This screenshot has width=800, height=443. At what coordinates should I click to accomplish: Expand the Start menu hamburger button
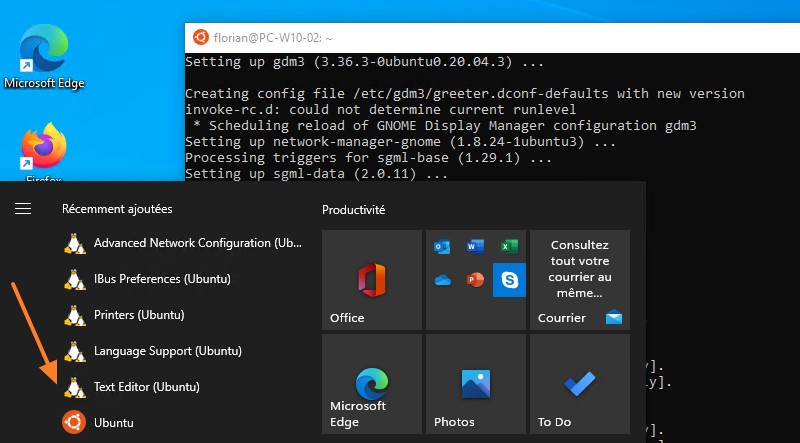coord(23,209)
